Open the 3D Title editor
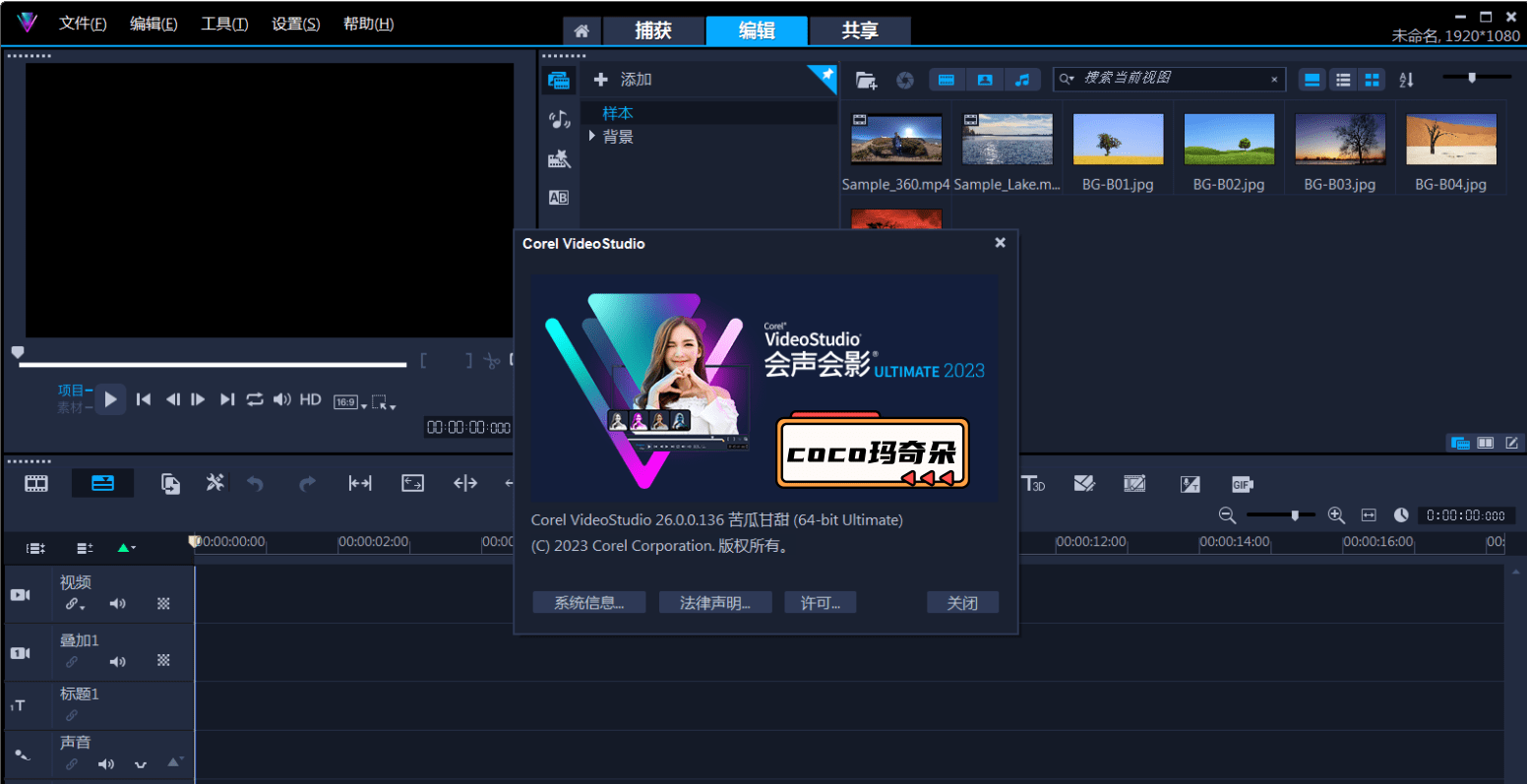This screenshot has width=1527, height=784. [x=1035, y=483]
